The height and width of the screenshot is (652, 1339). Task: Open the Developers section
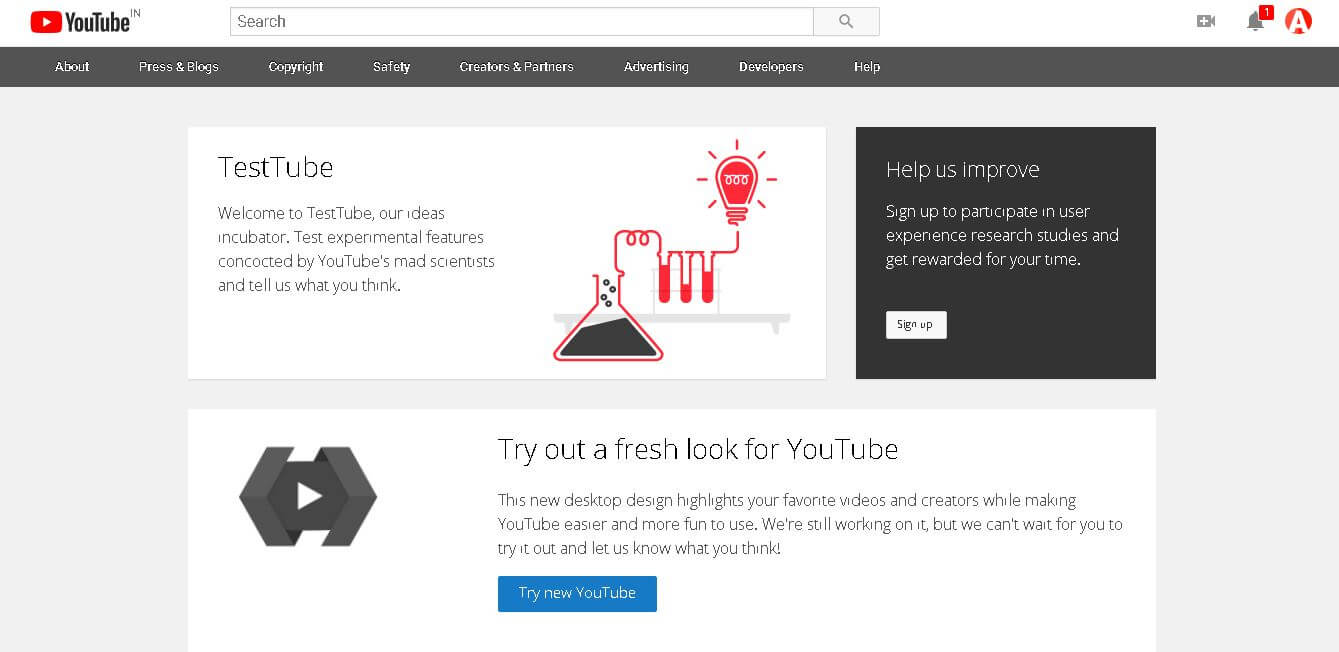click(771, 67)
